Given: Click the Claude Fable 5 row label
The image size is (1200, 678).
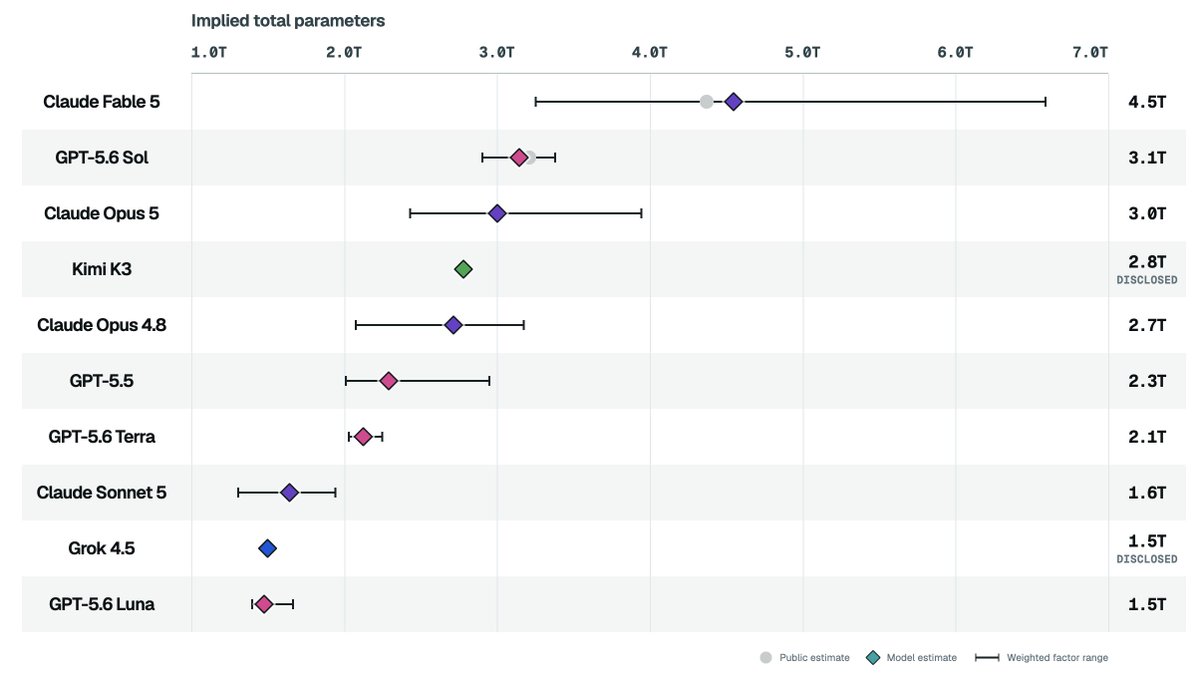Looking at the screenshot, I should coord(101,101).
